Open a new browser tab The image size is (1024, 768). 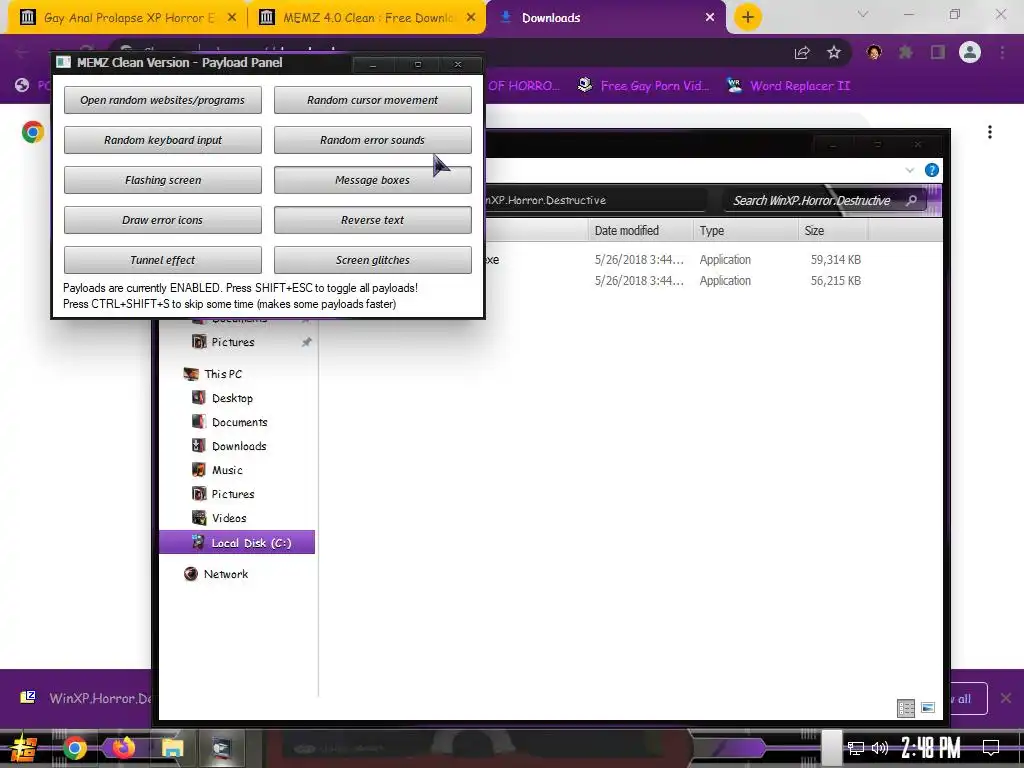(x=748, y=17)
